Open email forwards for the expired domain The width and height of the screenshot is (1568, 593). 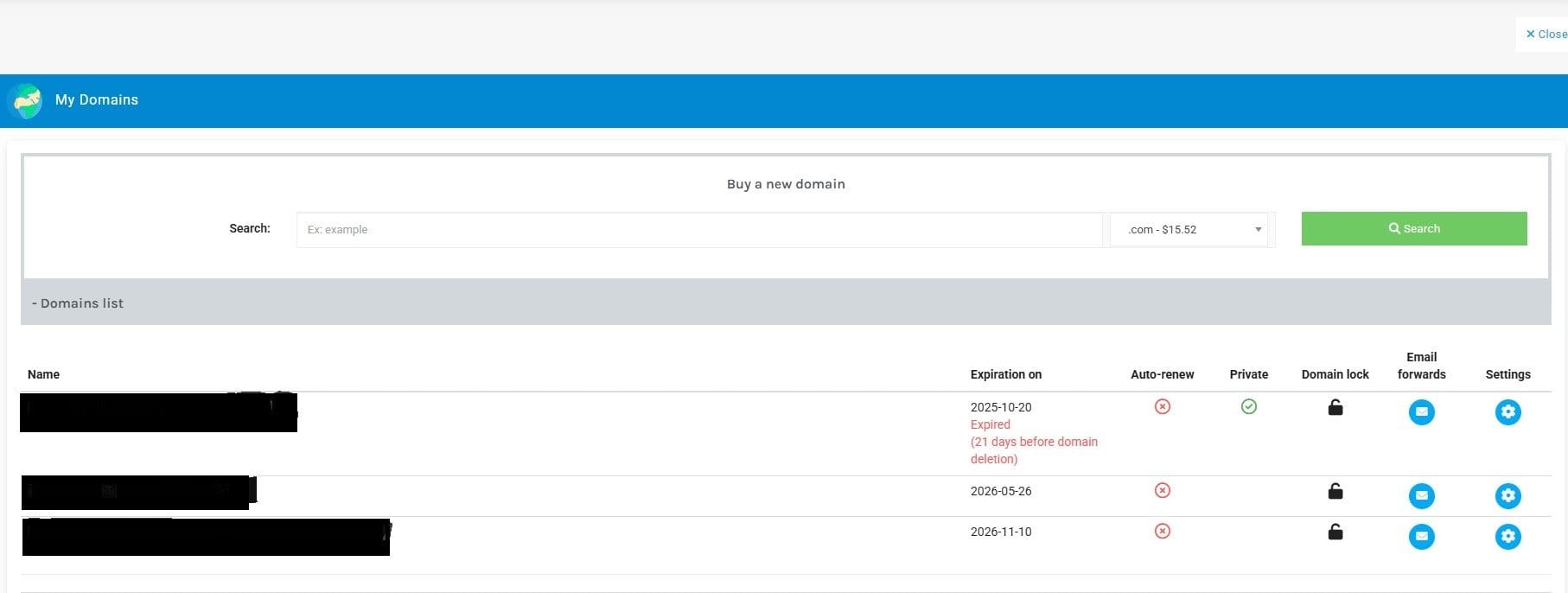point(1421,412)
